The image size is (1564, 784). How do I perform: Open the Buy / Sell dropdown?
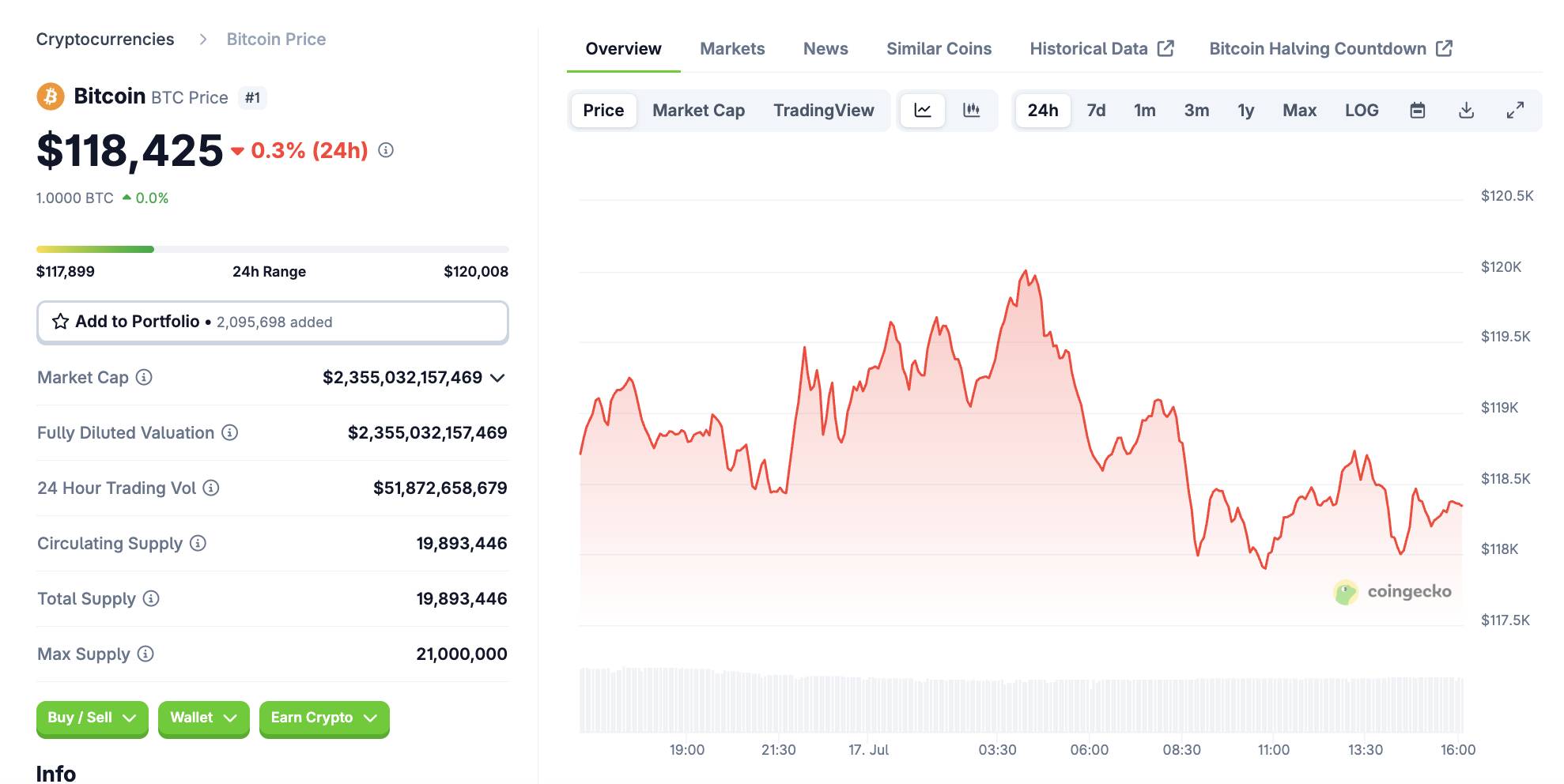coord(93,718)
